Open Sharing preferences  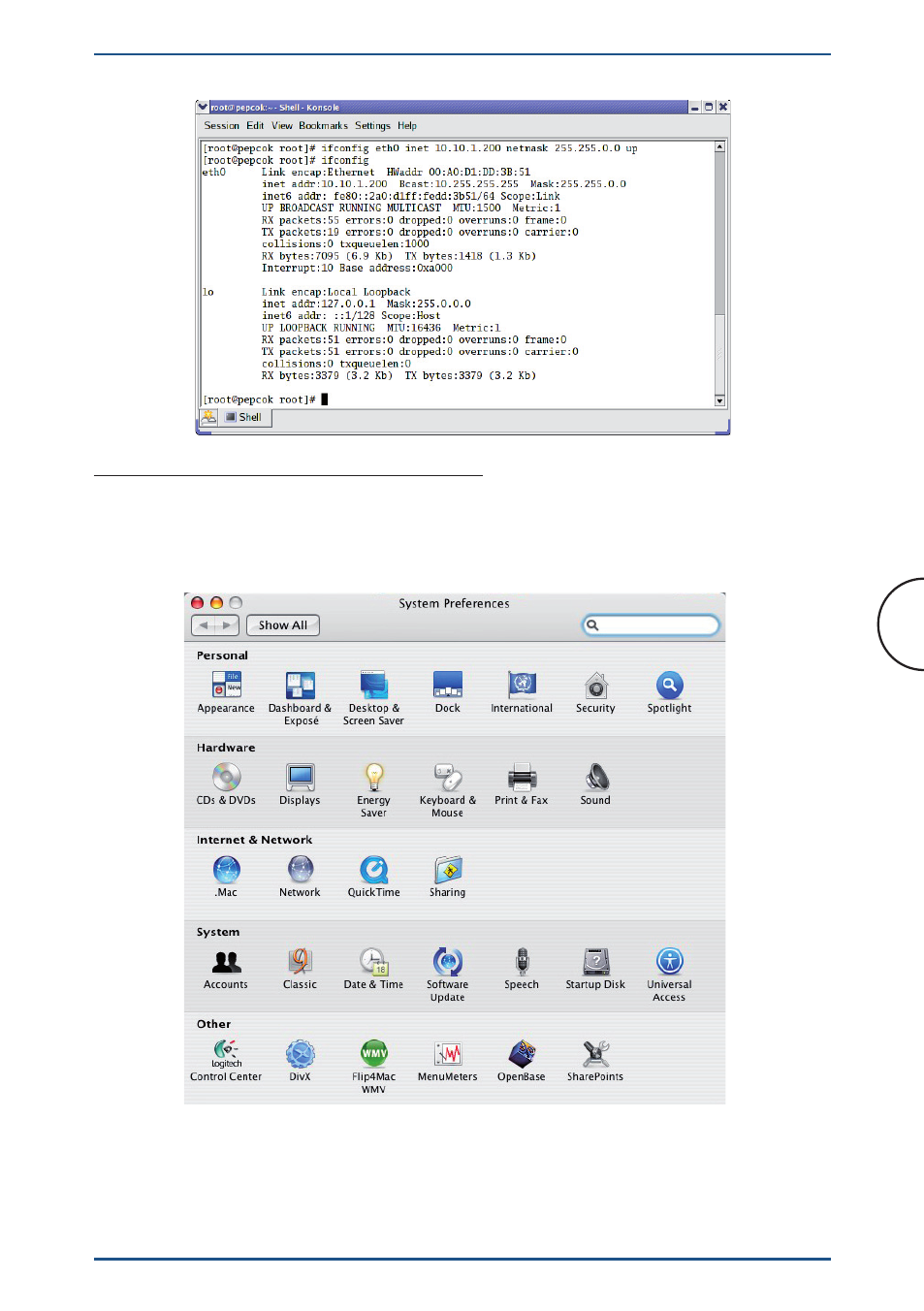point(448,877)
